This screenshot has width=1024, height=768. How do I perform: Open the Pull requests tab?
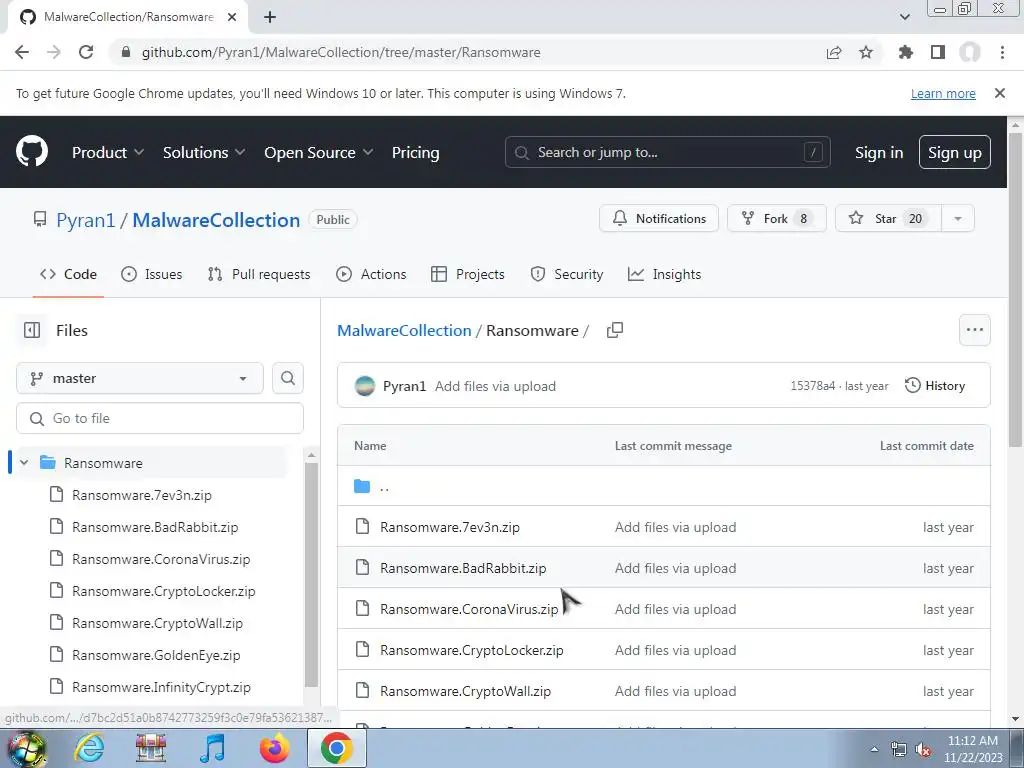click(x=259, y=274)
